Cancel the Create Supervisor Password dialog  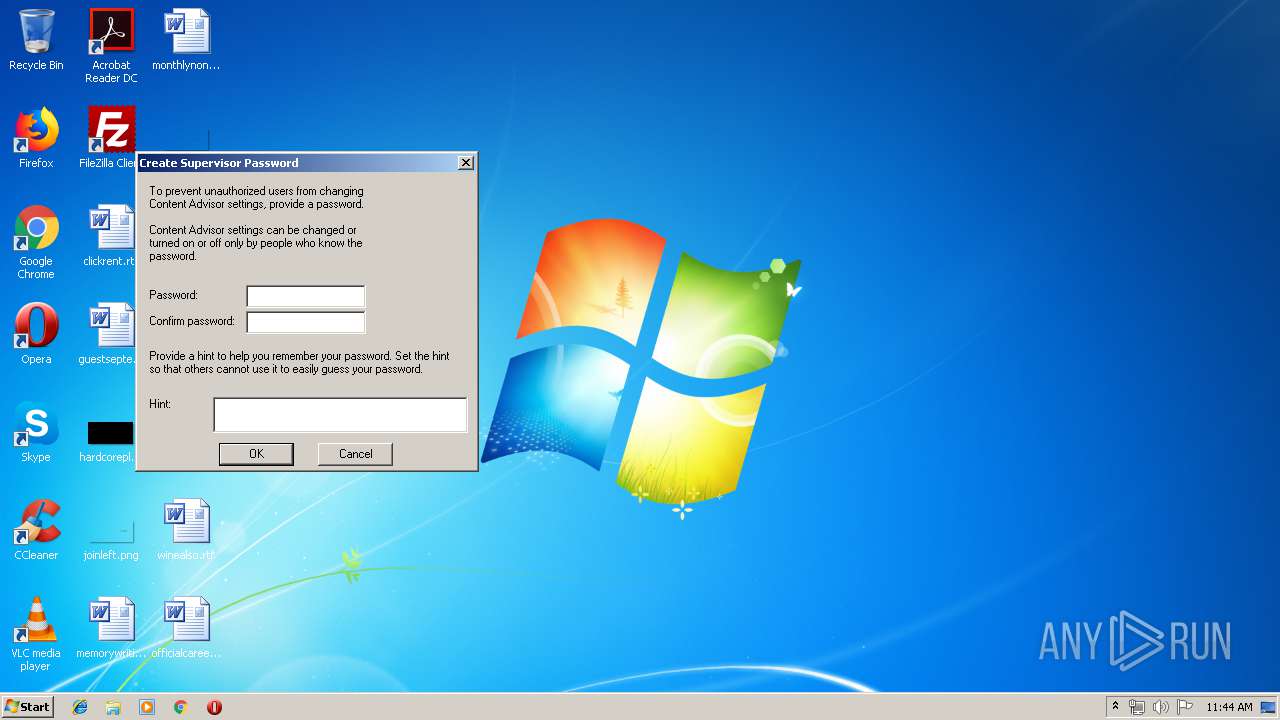[x=355, y=454]
